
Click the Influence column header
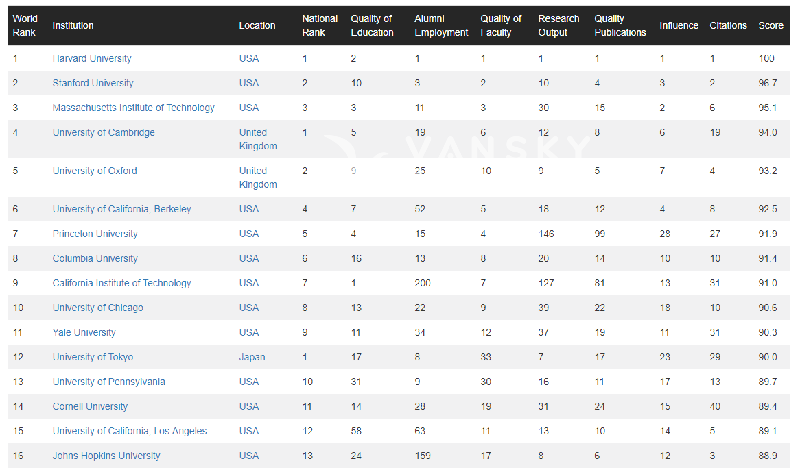[x=679, y=26]
